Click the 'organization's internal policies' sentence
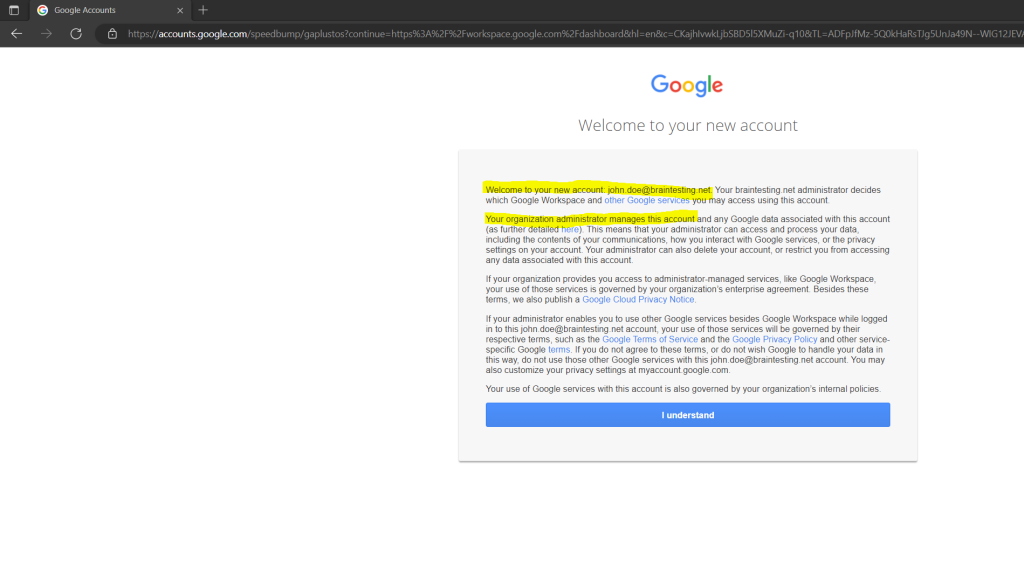1024x573 pixels. click(683, 389)
